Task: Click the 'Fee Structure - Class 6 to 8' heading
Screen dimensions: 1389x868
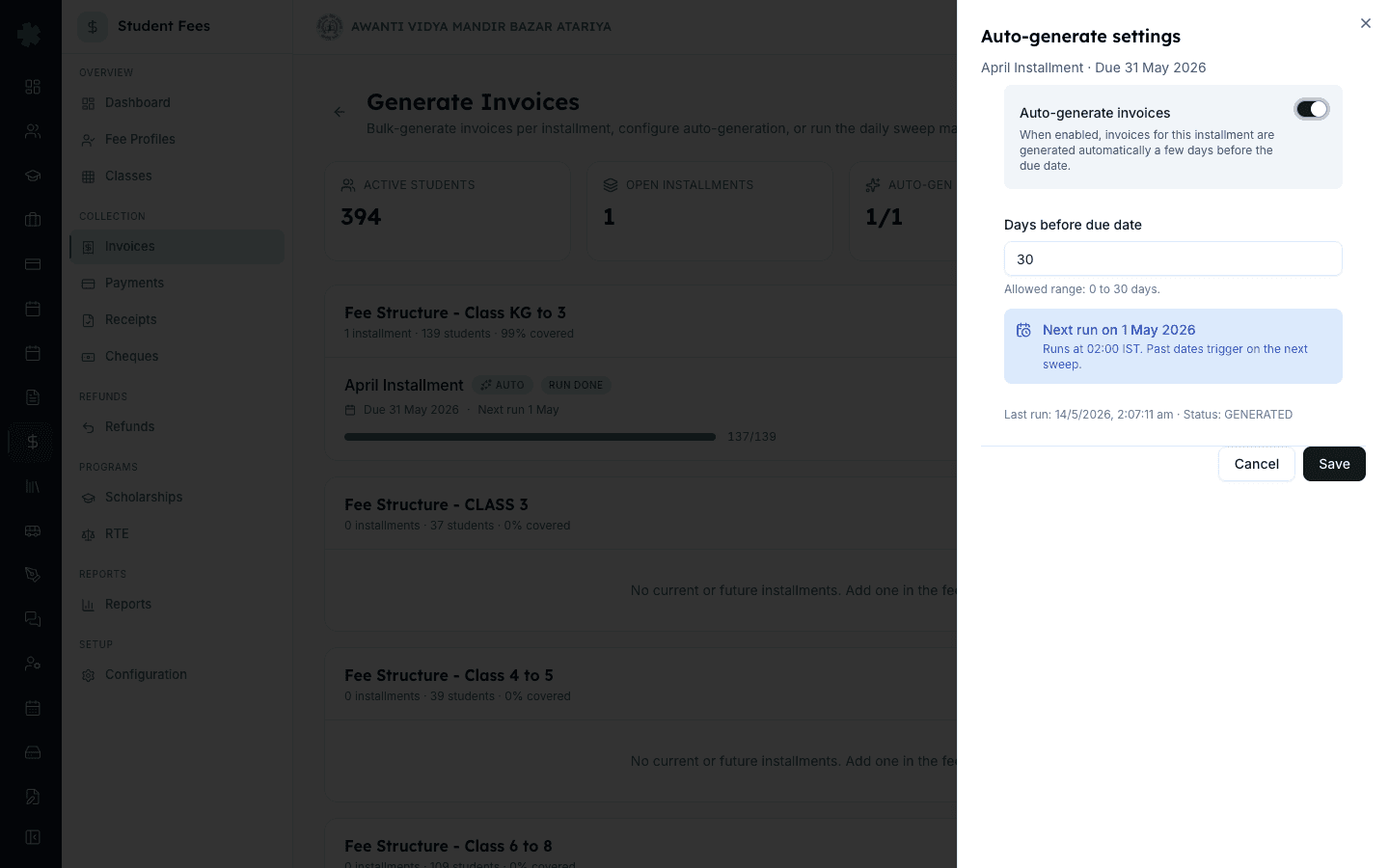Action: (x=449, y=846)
